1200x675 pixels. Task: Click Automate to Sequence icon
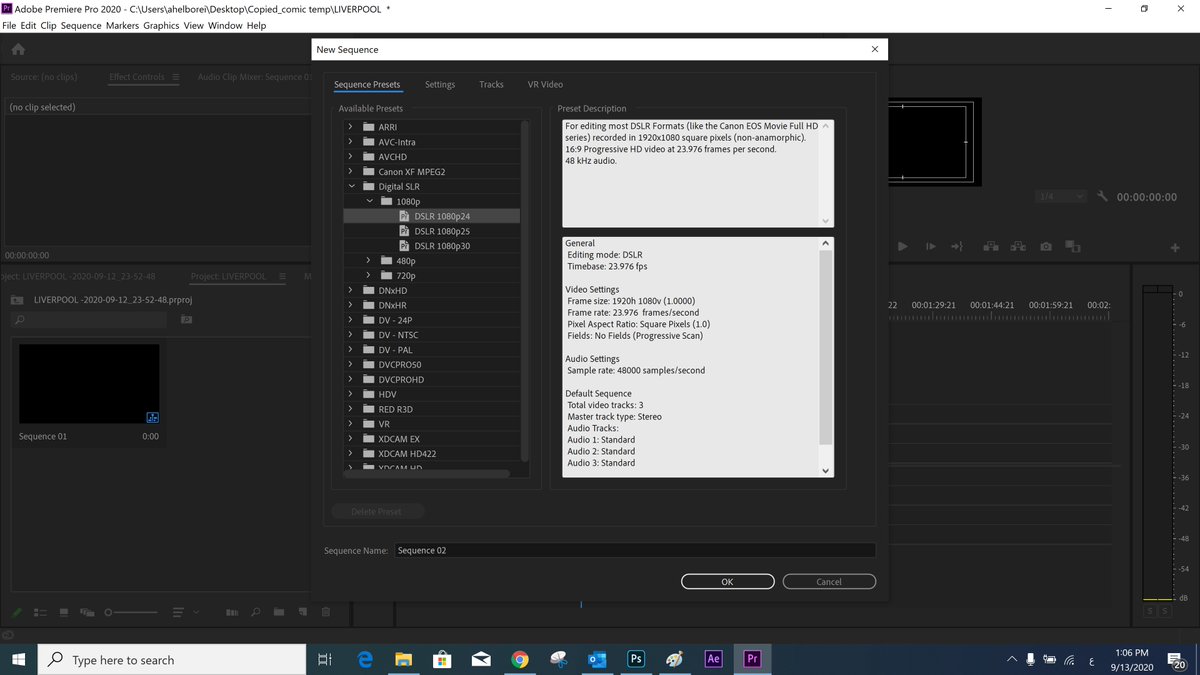point(232,612)
